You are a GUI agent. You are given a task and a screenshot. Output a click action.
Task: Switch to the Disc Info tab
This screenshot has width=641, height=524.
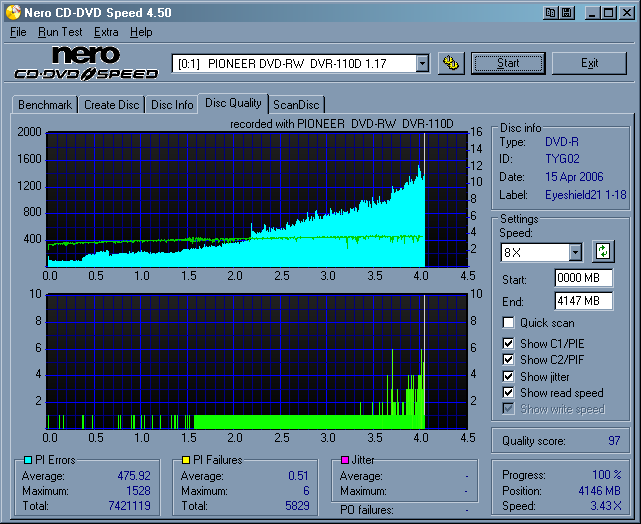tap(172, 105)
